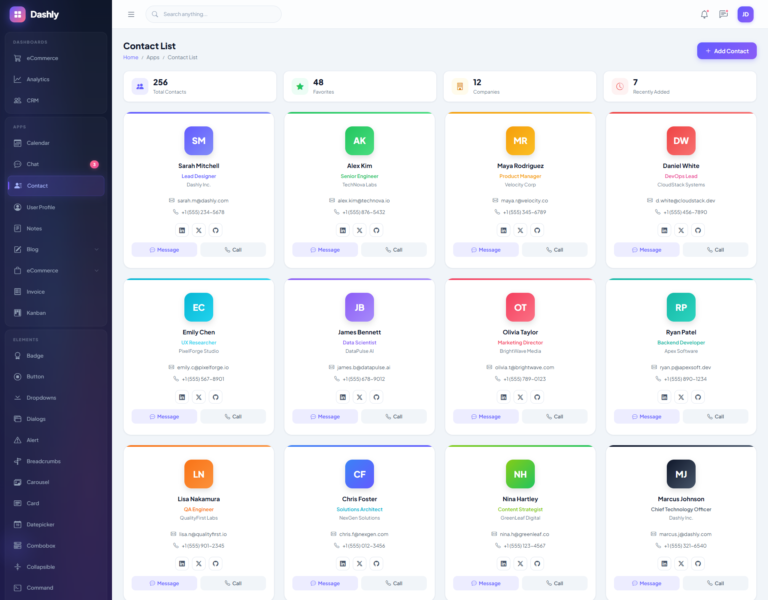Click the Dashly logo icon
The height and width of the screenshot is (600, 768).
coord(17,14)
